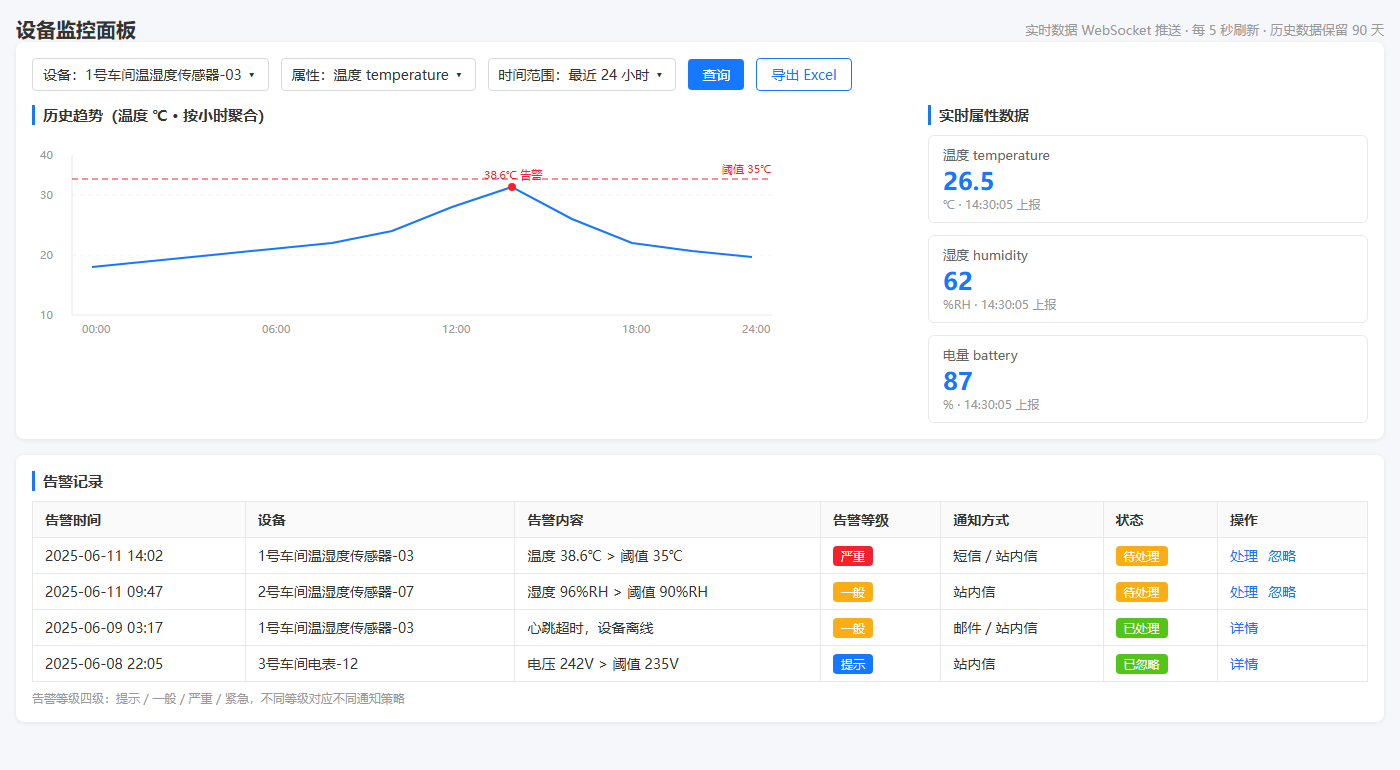Image resolution: width=1400 pixels, height=770 pixels.
Task: Click the 查询 query button
Action: coord(716,75)
